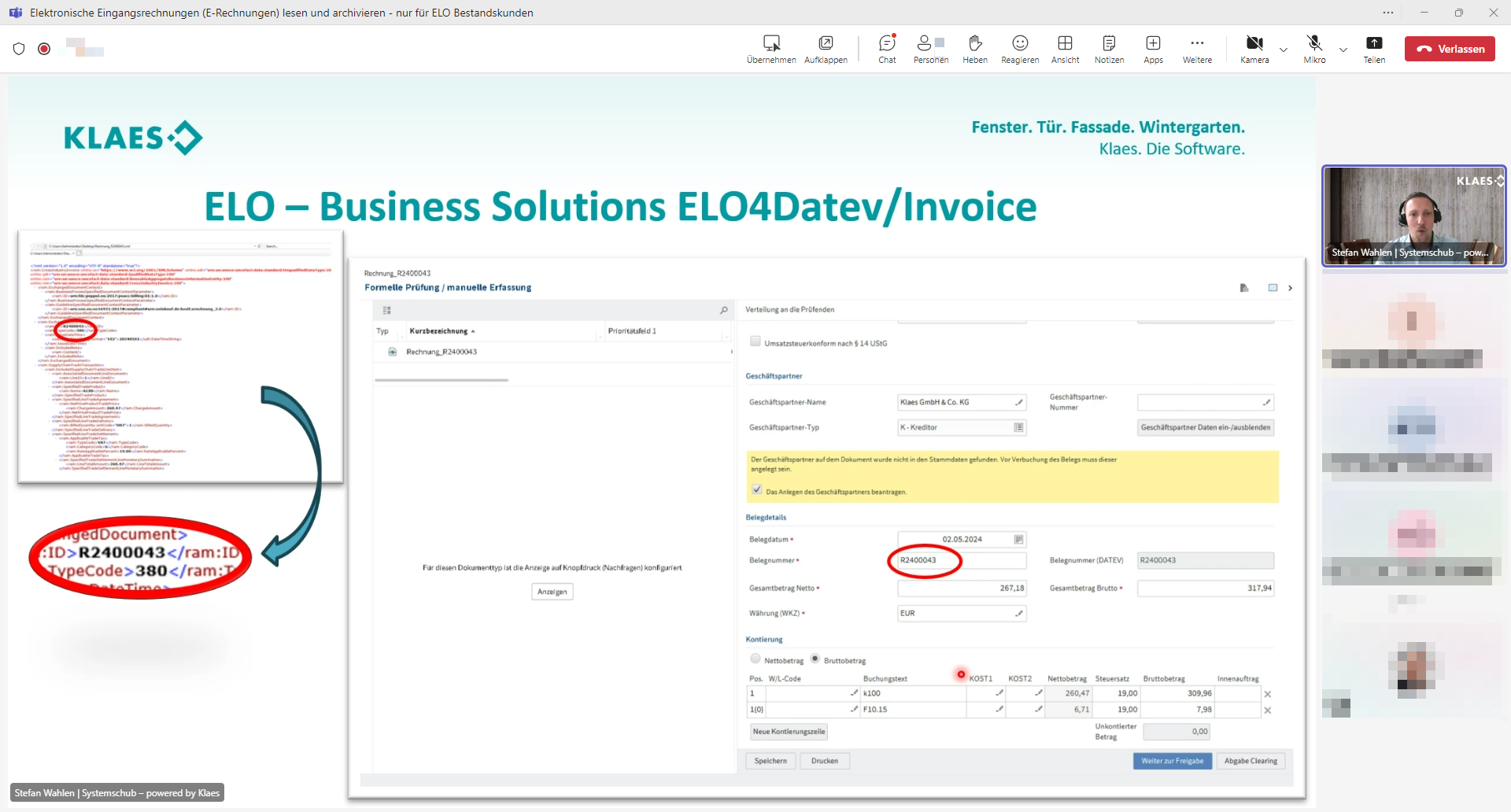This screenshot has height=812, width=1511.
Task: Click W/L-Code edit pencil in row 1
Action: click(x=854, y=693)
